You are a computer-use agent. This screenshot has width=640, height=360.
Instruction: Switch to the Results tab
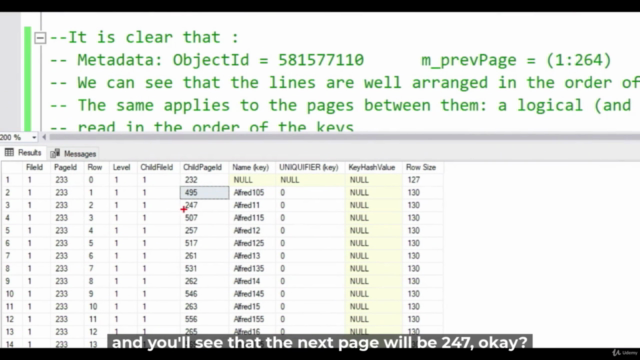pos(23,153)
